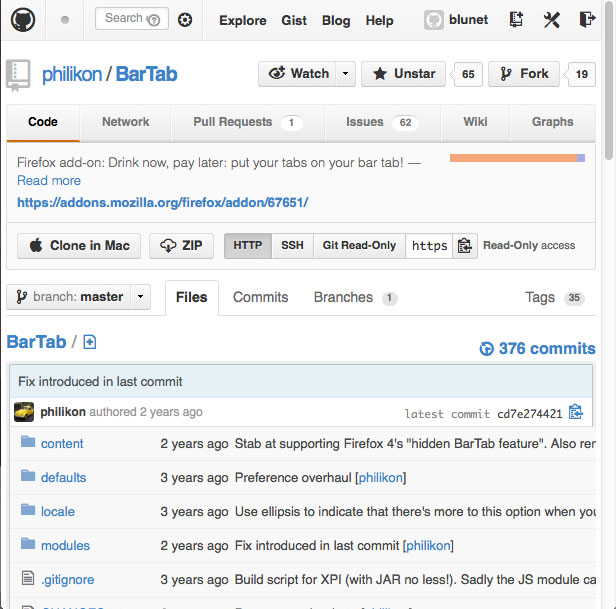The image size is (616, 609).
Task: Click the repository book icon
Action: [x=18, y=75]
